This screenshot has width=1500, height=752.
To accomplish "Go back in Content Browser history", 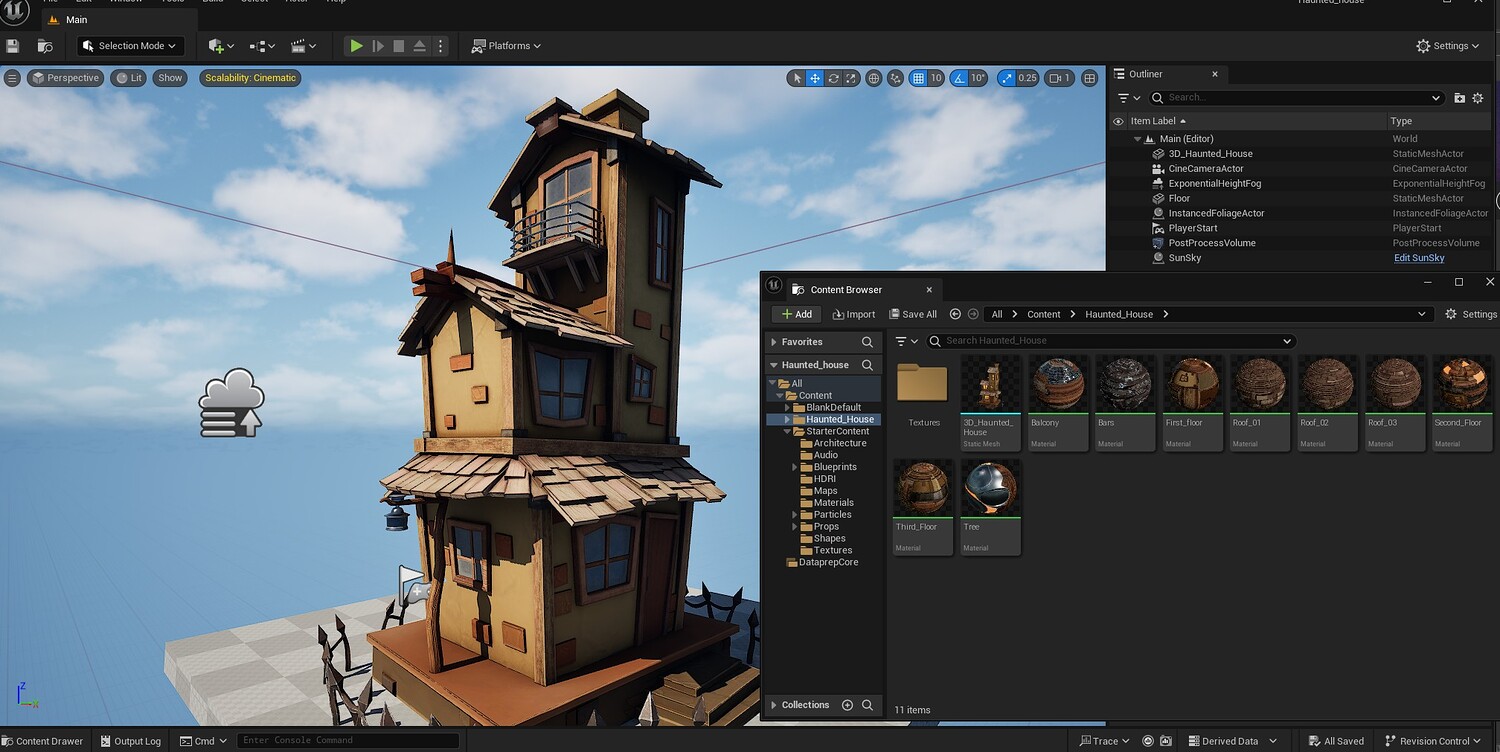I will coord(955,314).
